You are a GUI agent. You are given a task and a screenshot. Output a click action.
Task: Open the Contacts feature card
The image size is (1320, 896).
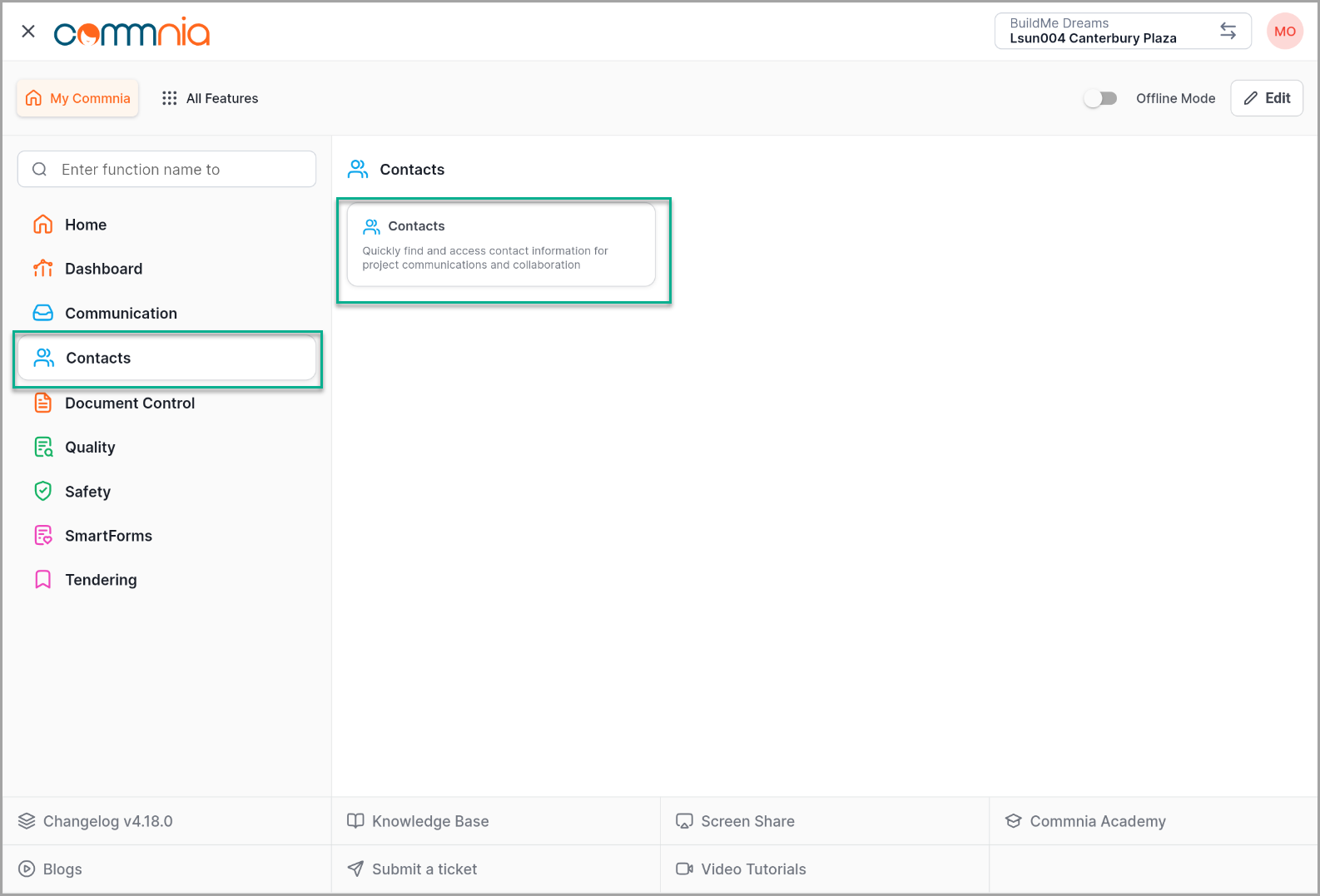(501, 245)
